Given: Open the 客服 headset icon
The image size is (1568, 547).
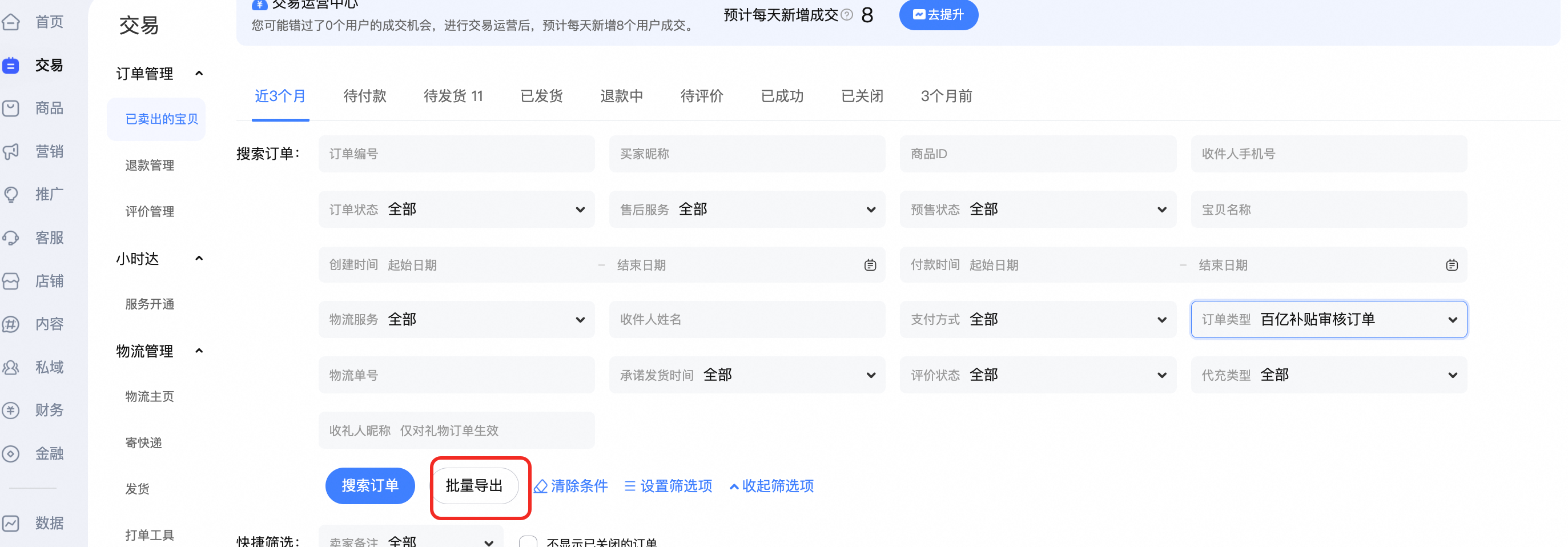Looking at the screenshot, I should coord(11,238).
